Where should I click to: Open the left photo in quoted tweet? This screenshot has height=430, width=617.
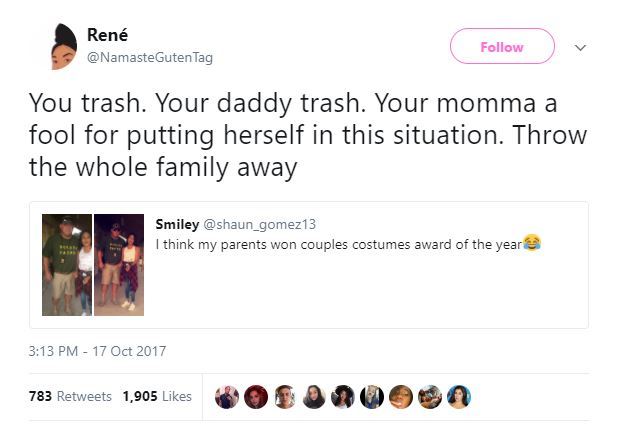click(x=67, y=265)
